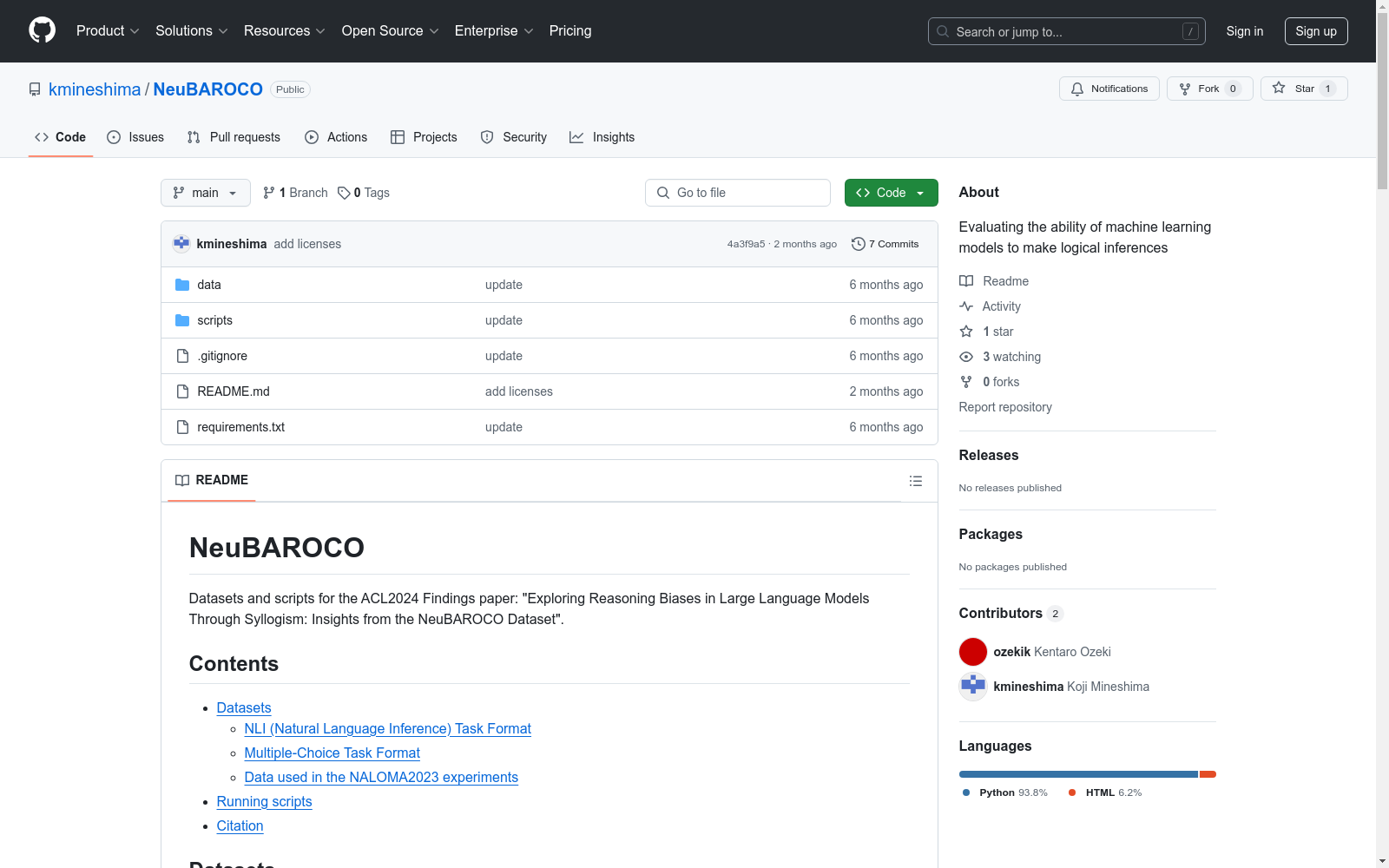Expand the Resources menu
The width and height of the screenshot is (1389, 868).
click(285, 30)
